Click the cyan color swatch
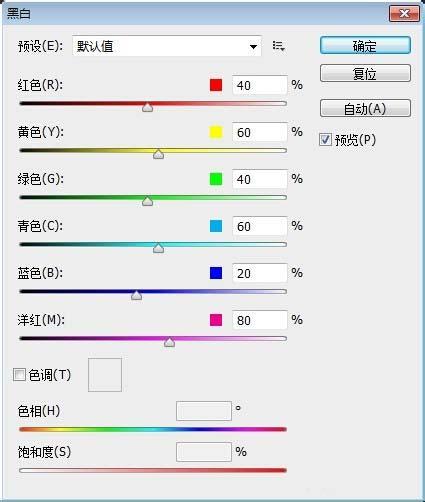The image size is (425, 502). (x=216, y=226)
